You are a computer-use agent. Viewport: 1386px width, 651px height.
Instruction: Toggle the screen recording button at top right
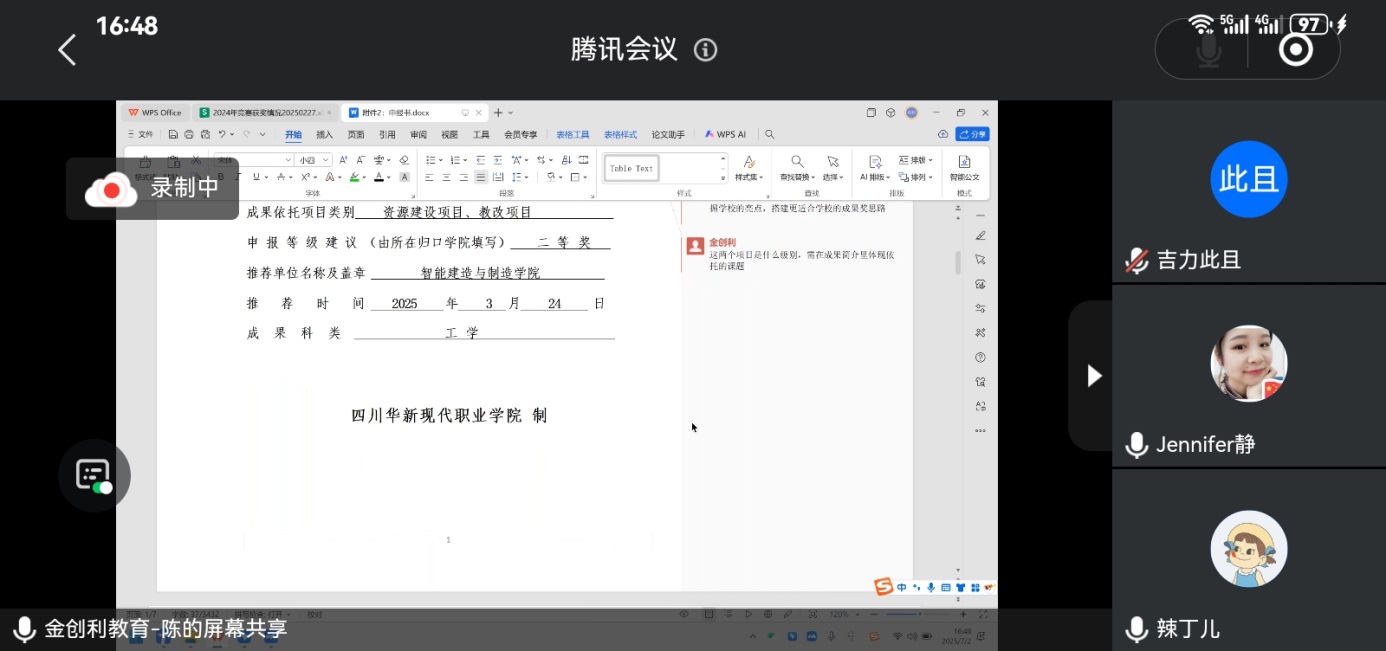(x=1295, y=49)
